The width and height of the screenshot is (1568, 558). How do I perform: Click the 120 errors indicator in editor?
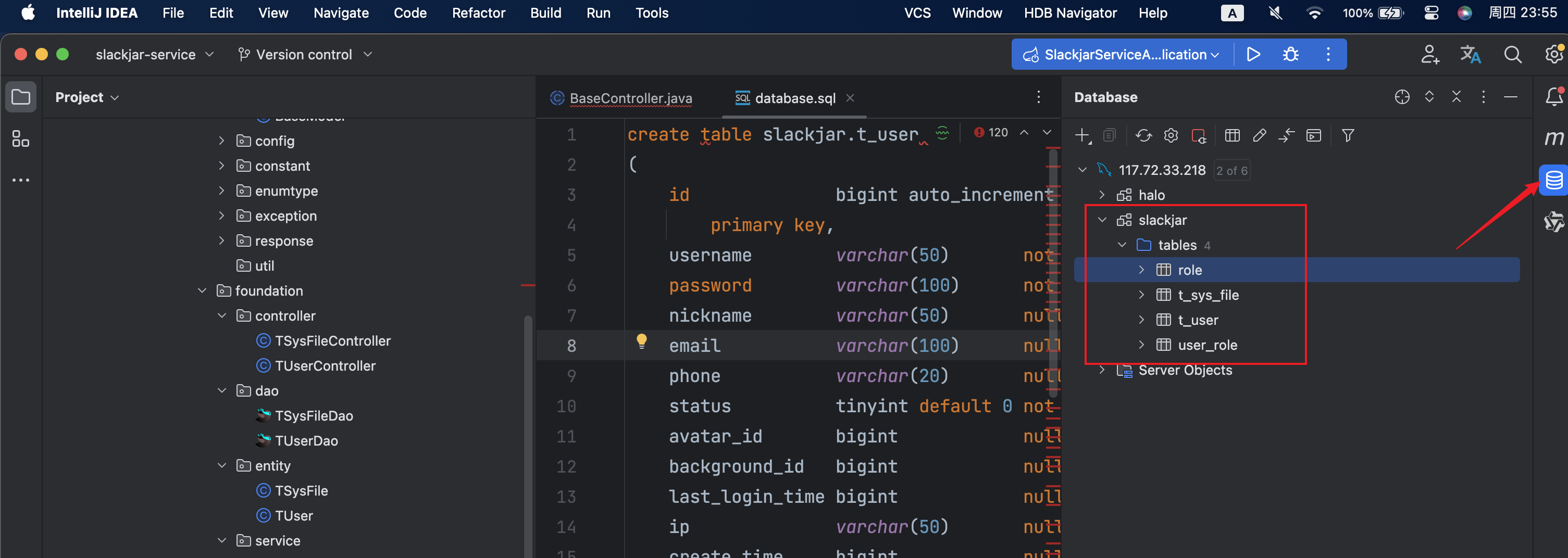click(x=991, y=133)
